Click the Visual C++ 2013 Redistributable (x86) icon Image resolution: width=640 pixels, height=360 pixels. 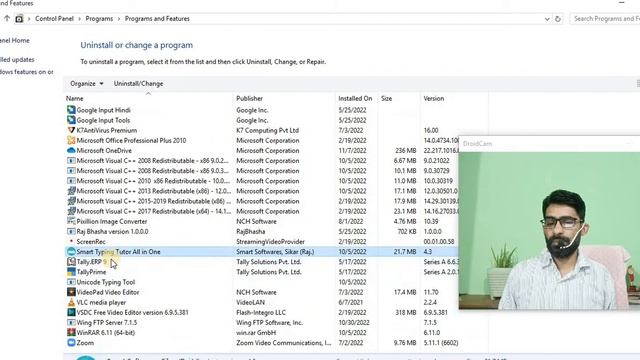pos(71,191)
